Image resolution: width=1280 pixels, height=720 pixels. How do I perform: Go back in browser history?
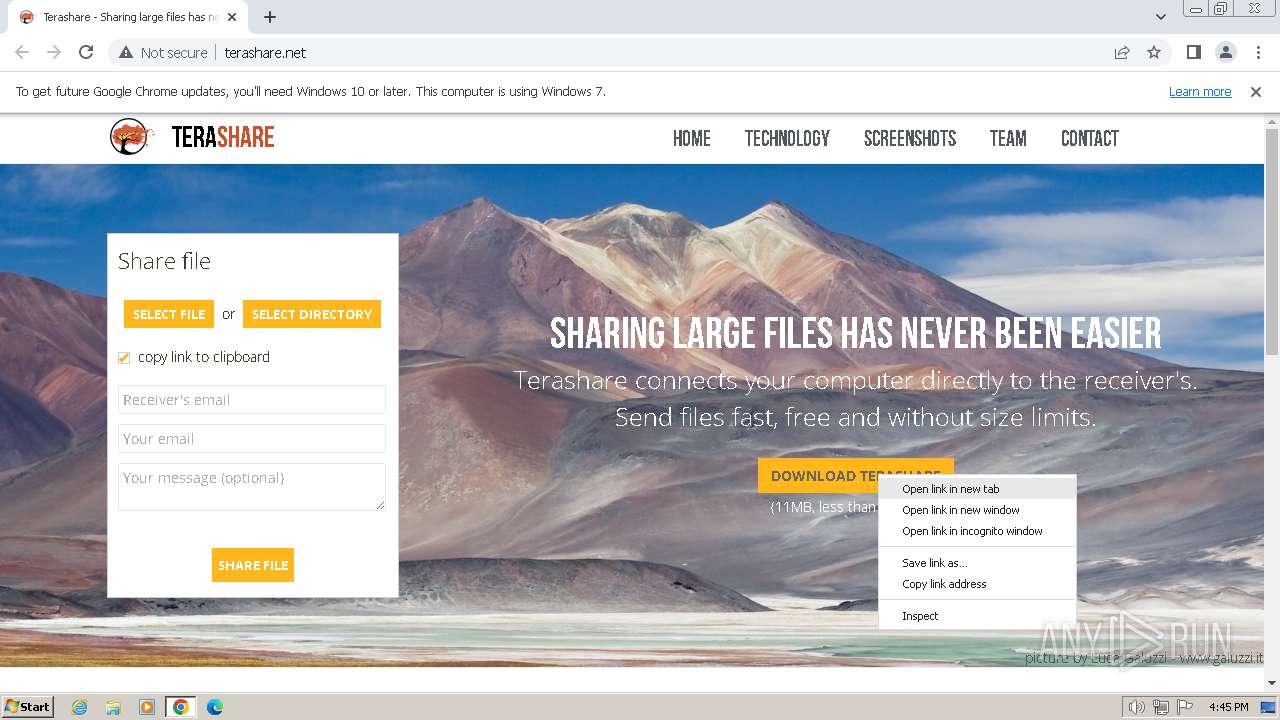22,52
